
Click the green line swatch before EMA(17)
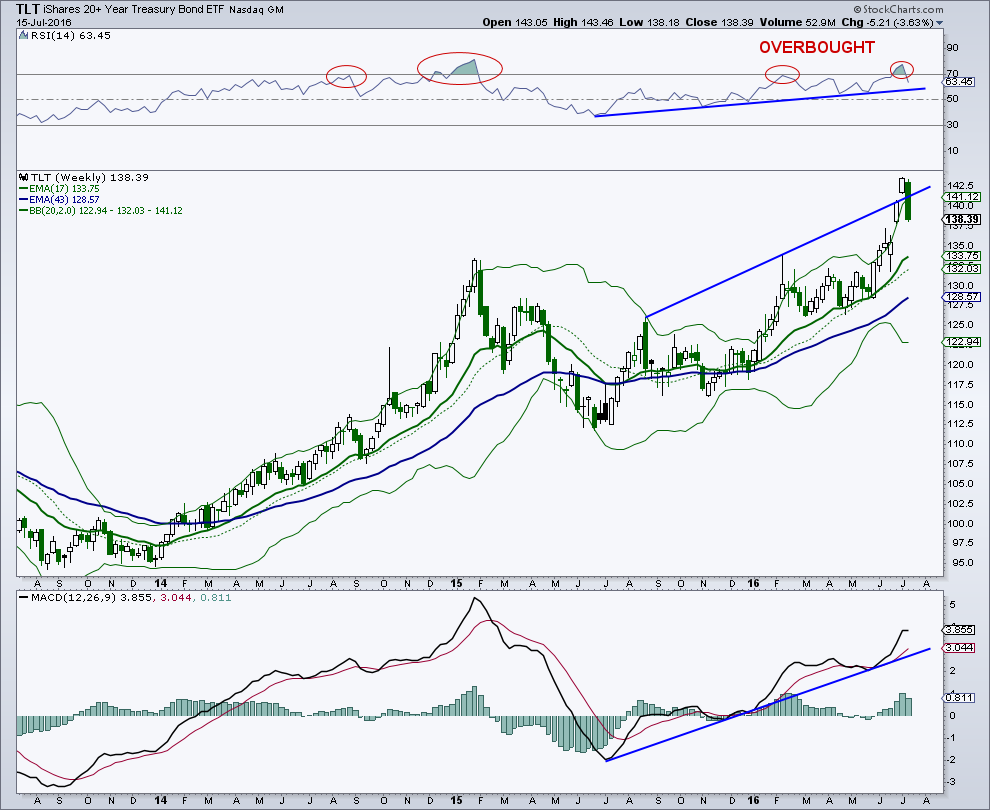tap(23, 189)
